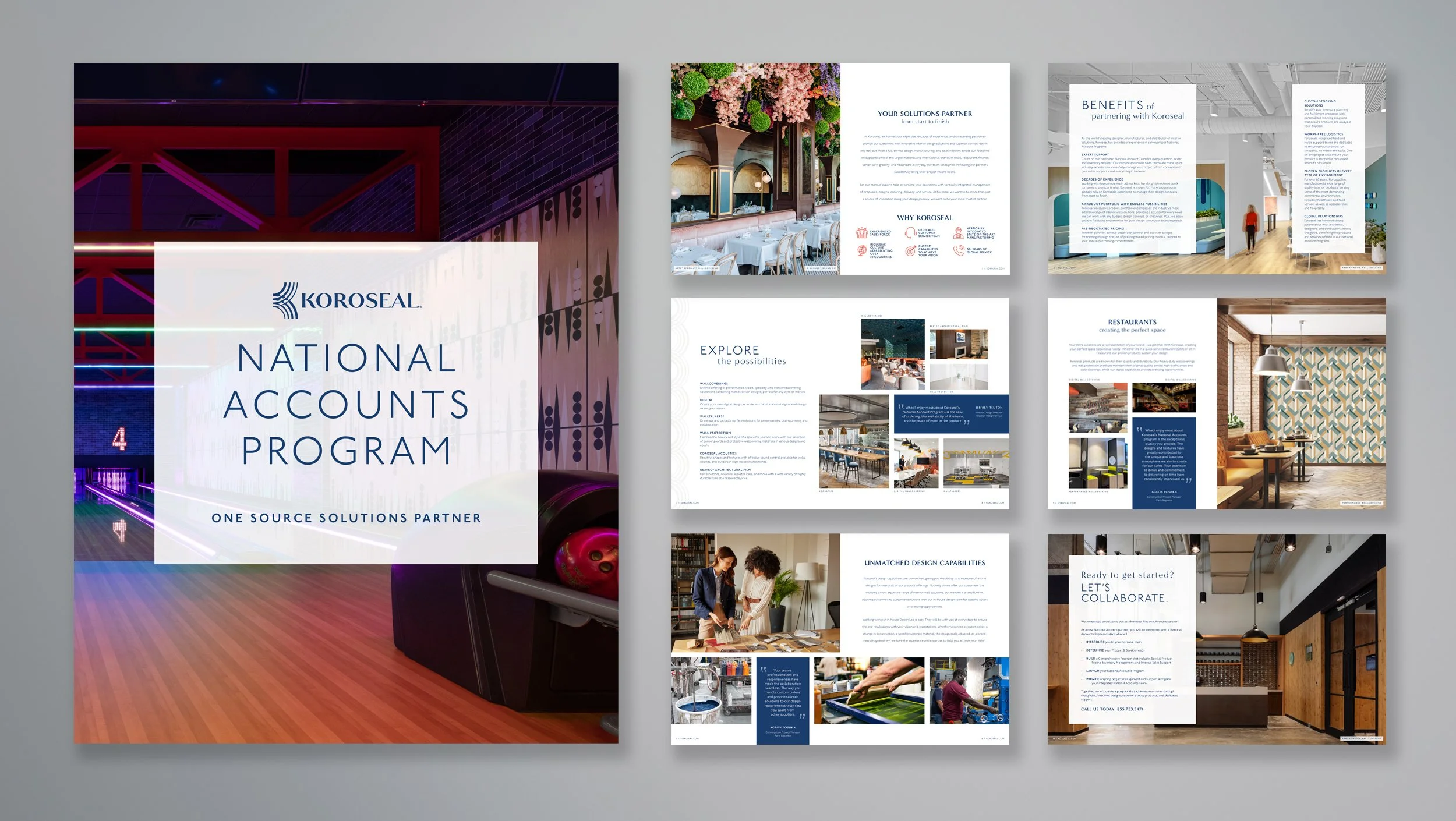Click the headset Dedicated Customer Service icon
This screenshot has width=1456, height=821.
pyautogui.click(x=910, y=233)
